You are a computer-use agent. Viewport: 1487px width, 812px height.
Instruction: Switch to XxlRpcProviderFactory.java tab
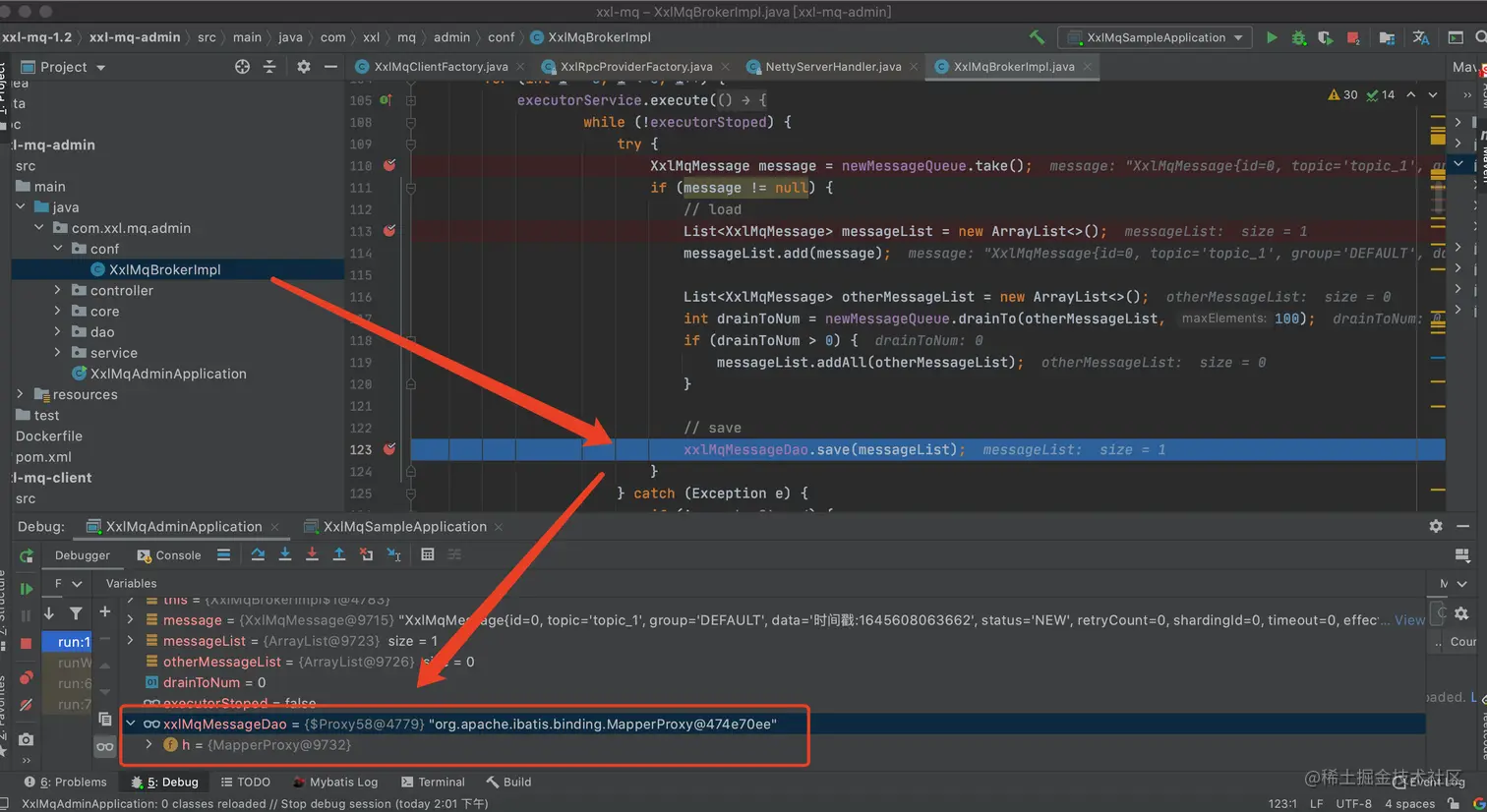point(636,67)
